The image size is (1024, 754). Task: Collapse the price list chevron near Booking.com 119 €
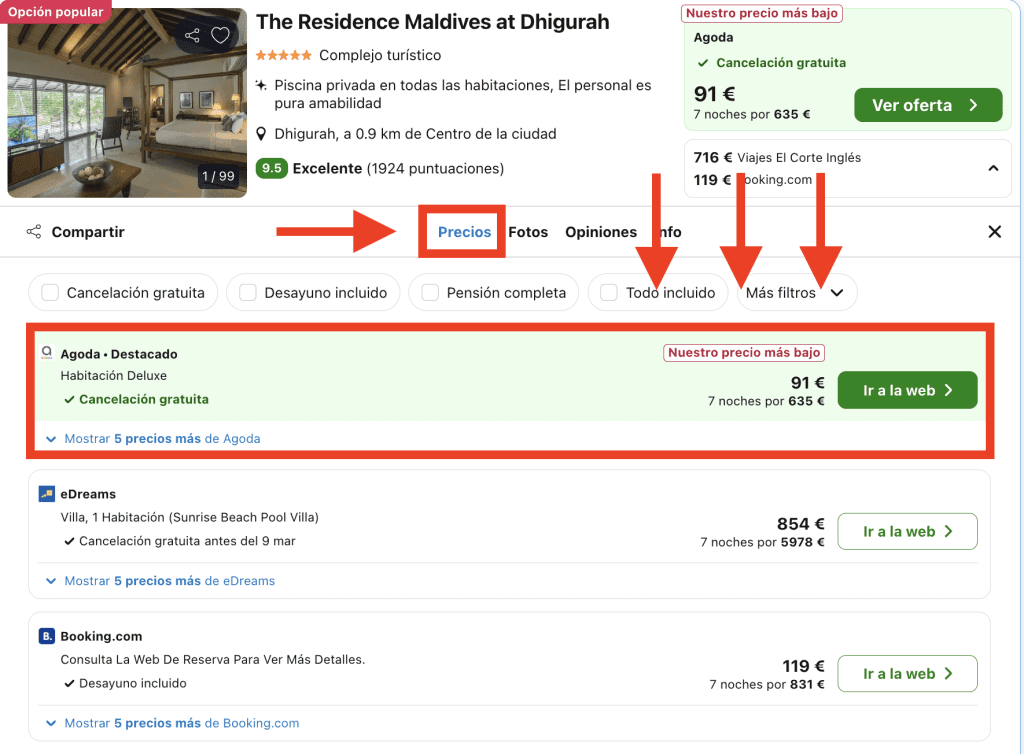coord(992,168)
